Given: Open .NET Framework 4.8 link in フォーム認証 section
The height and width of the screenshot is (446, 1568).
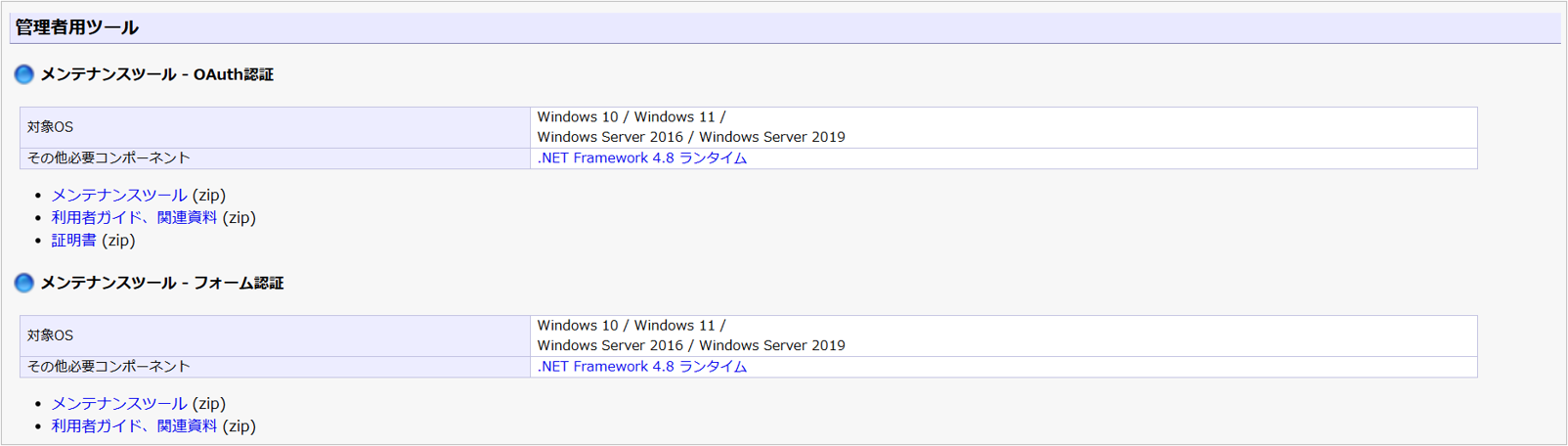Looking at the screenshot, I should [x=641, y=367].
